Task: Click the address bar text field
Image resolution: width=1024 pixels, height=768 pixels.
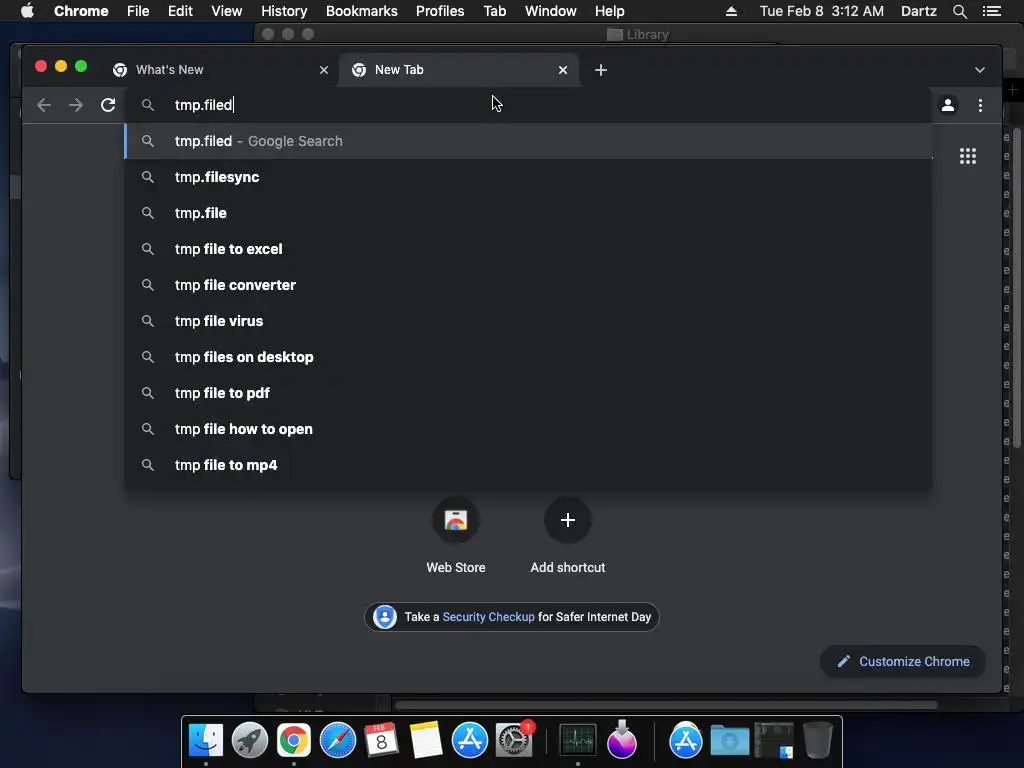Action: point(529,105)
